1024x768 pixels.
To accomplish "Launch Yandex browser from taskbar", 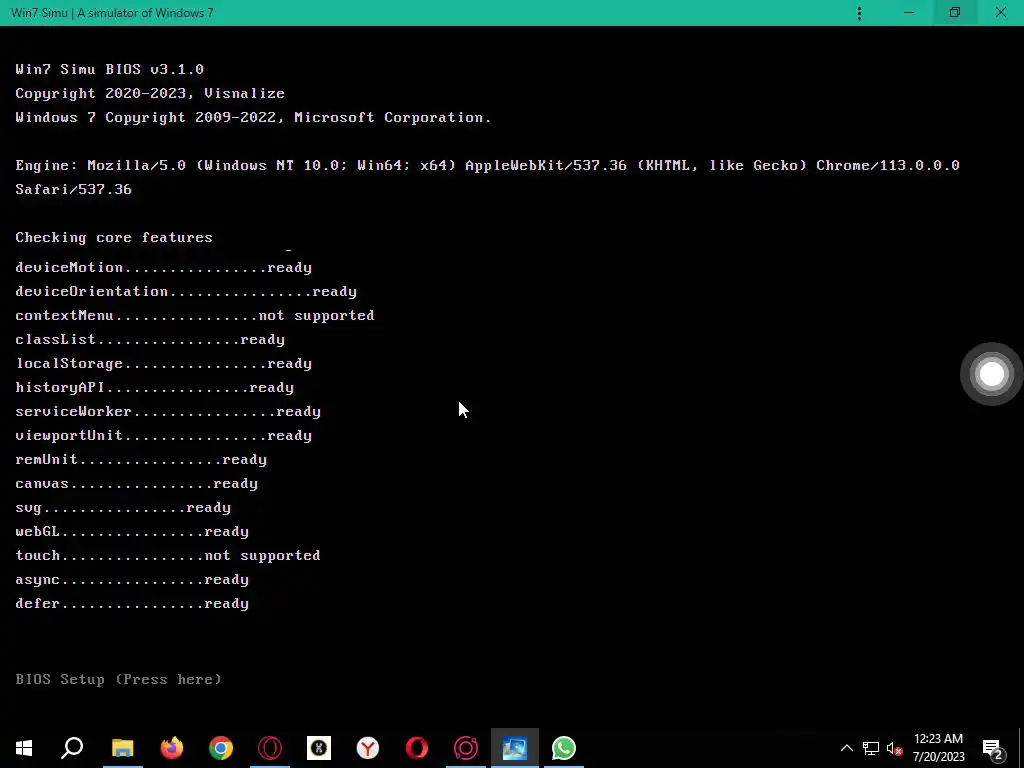I will (x=368, y=748).
